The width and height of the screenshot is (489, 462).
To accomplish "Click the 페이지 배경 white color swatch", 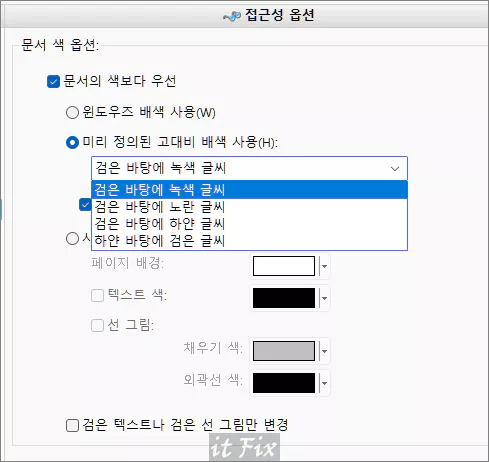I will (284, 266).
